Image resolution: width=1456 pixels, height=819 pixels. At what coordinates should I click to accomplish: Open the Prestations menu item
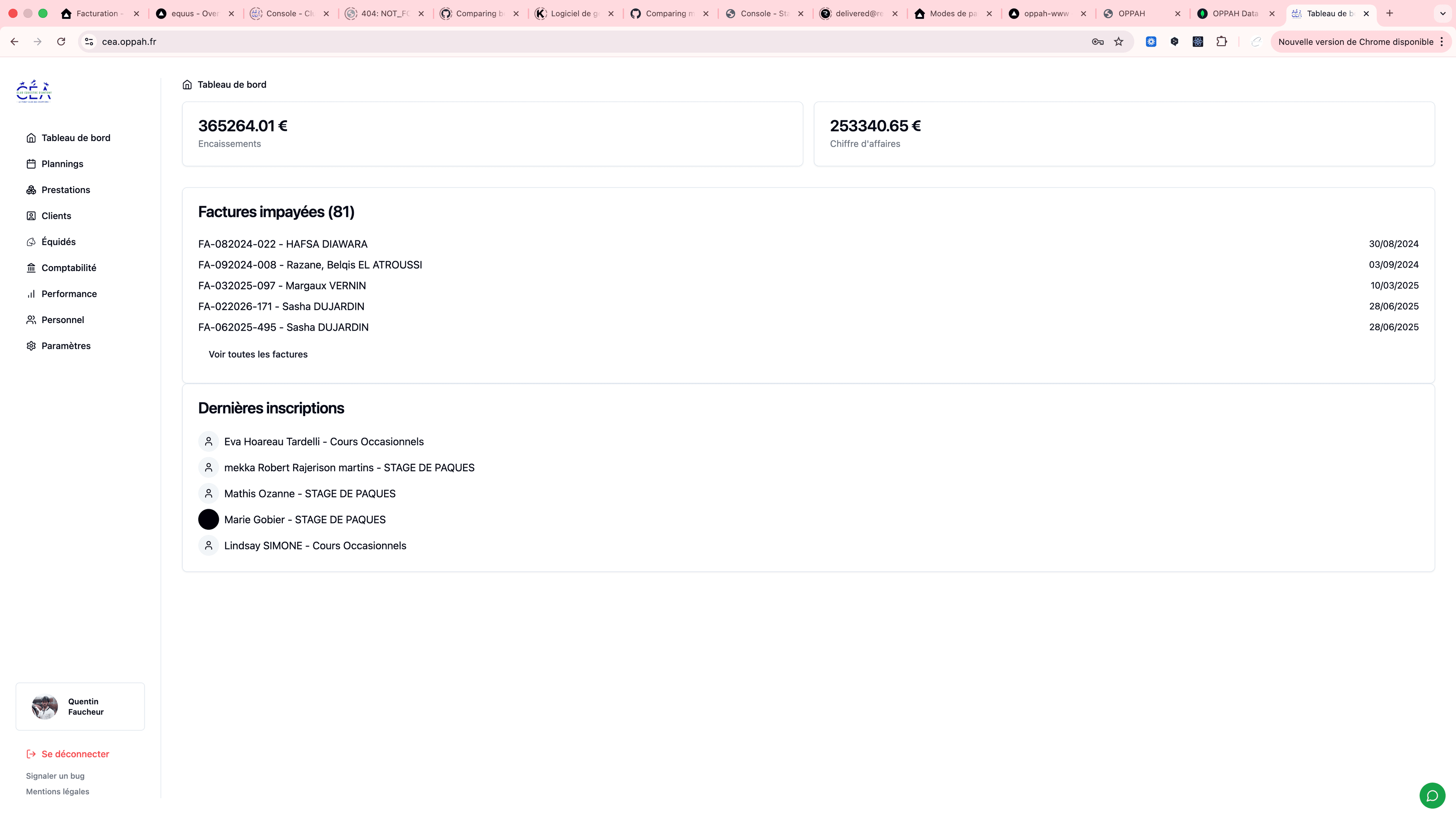(x=66, y=190)
